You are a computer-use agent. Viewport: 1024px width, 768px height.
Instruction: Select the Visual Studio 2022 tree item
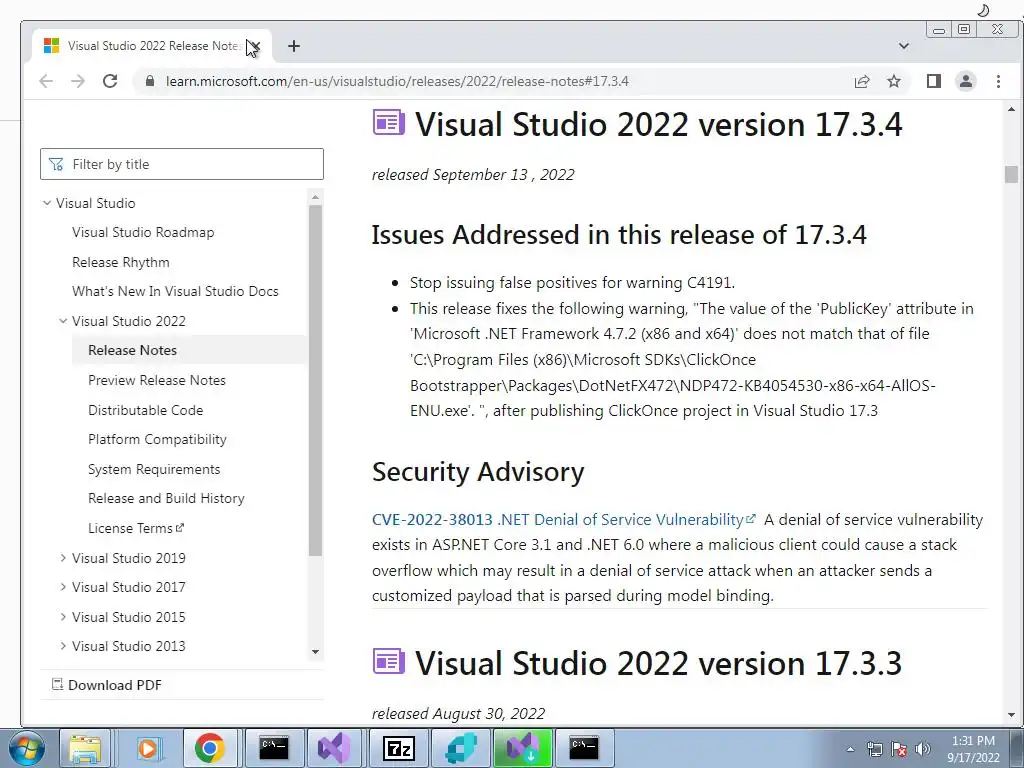129,321
